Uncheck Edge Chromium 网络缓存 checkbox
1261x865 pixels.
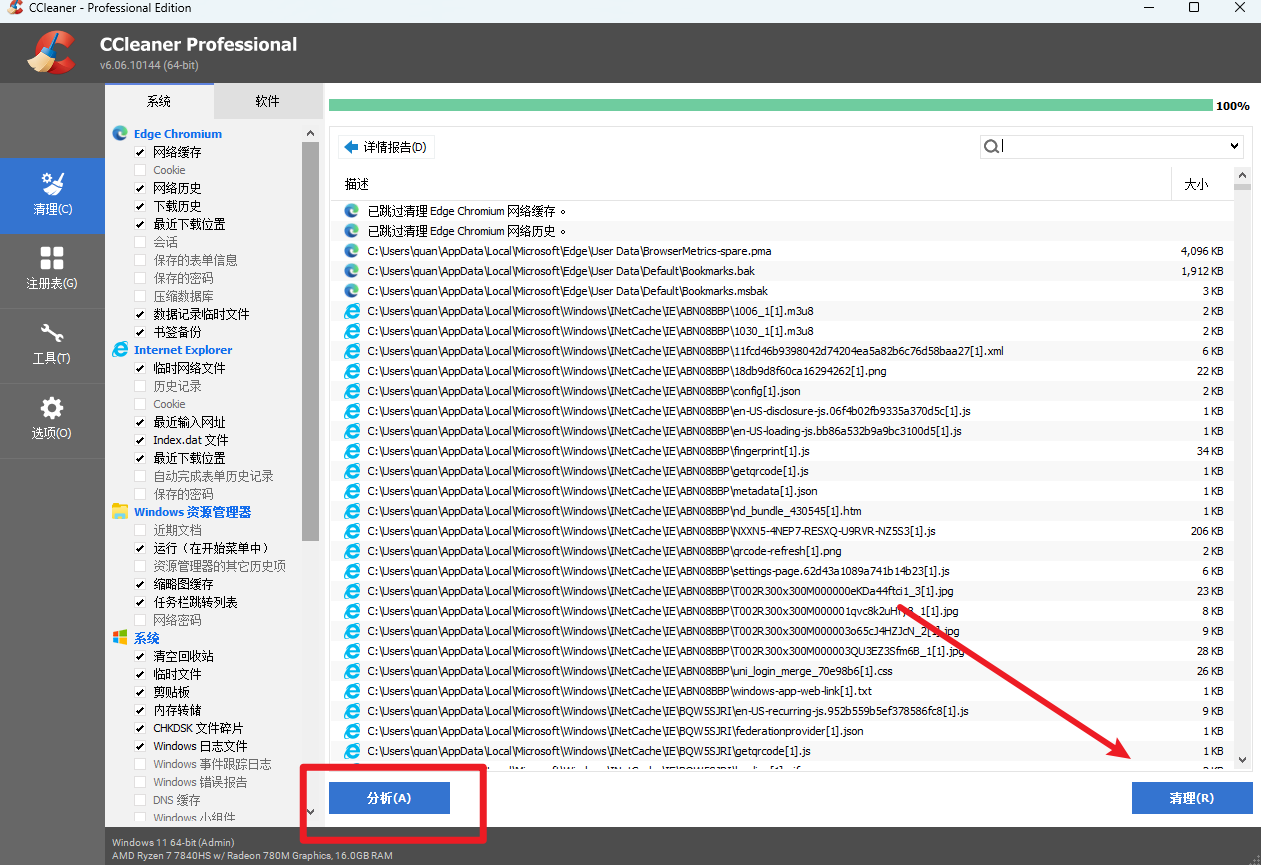pos(140,152)
